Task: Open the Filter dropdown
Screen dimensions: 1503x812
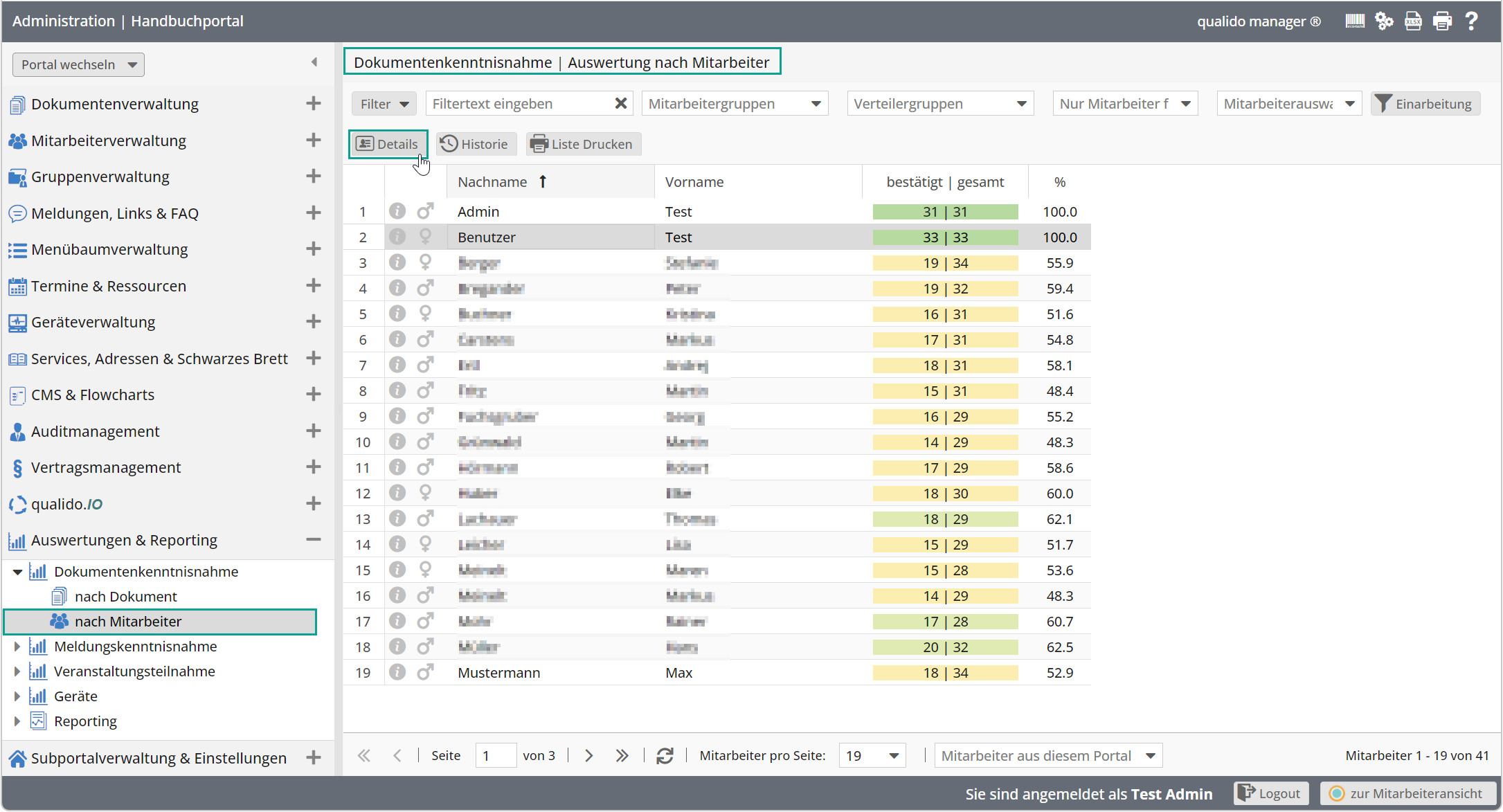Action: (384, 104)
